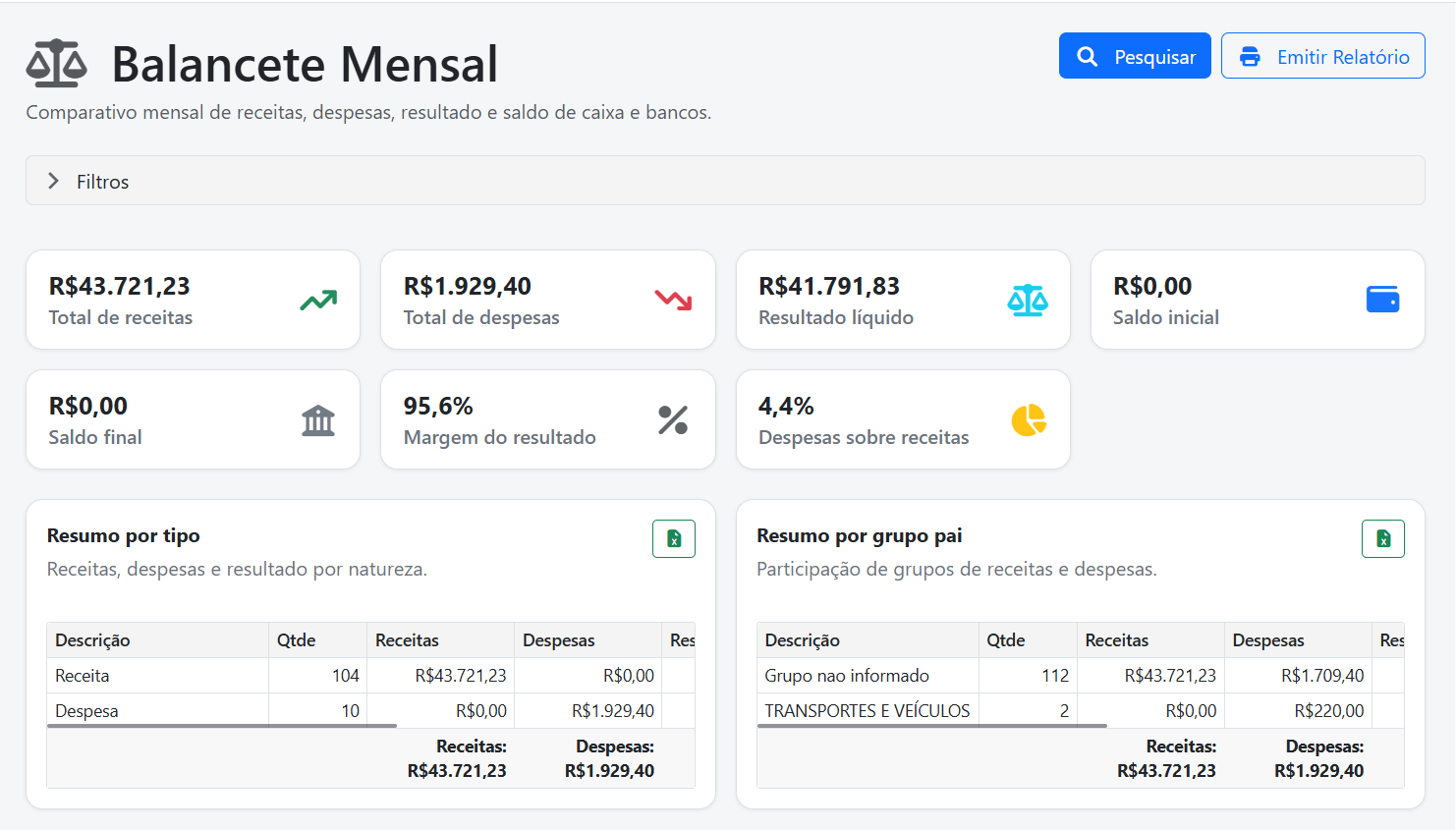This screenshot has height=830, width=1456.
Task: Export Resumo por tipo to Excel
Action: coord(674,538)
